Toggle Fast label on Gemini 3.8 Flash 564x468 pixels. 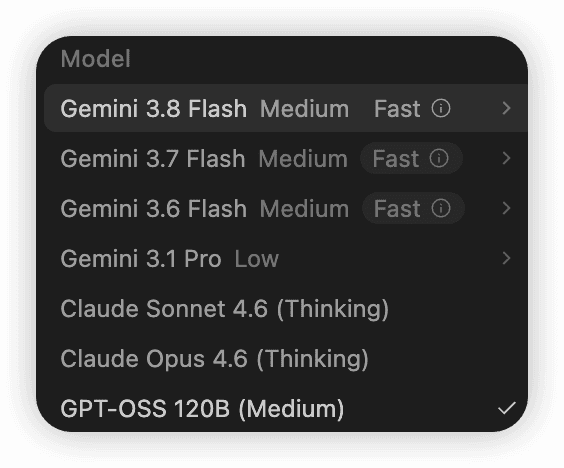point(397,108)
